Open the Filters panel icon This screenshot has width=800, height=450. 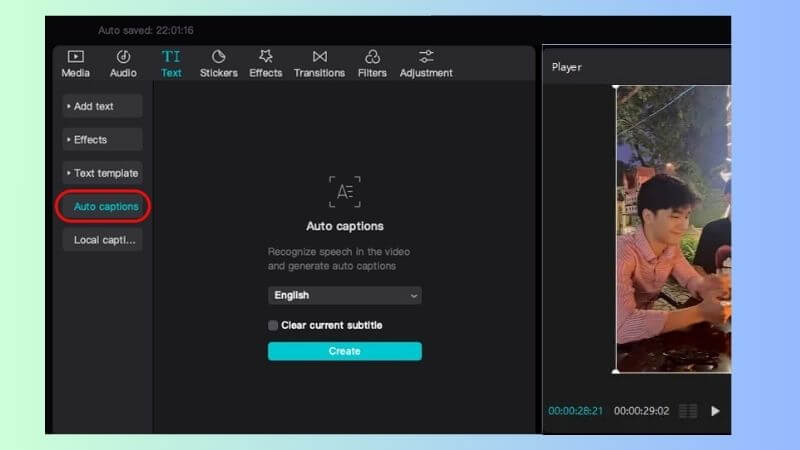point(372,57)
